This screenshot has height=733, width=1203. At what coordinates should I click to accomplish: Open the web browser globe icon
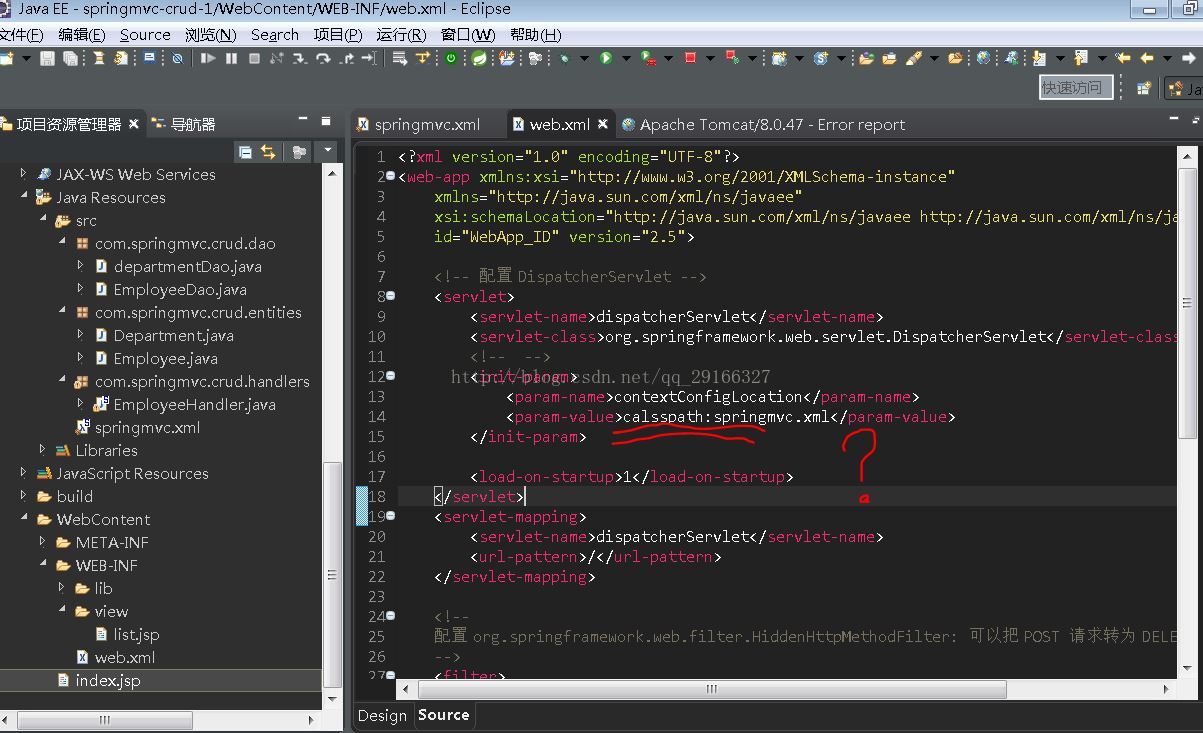(984, 59)
